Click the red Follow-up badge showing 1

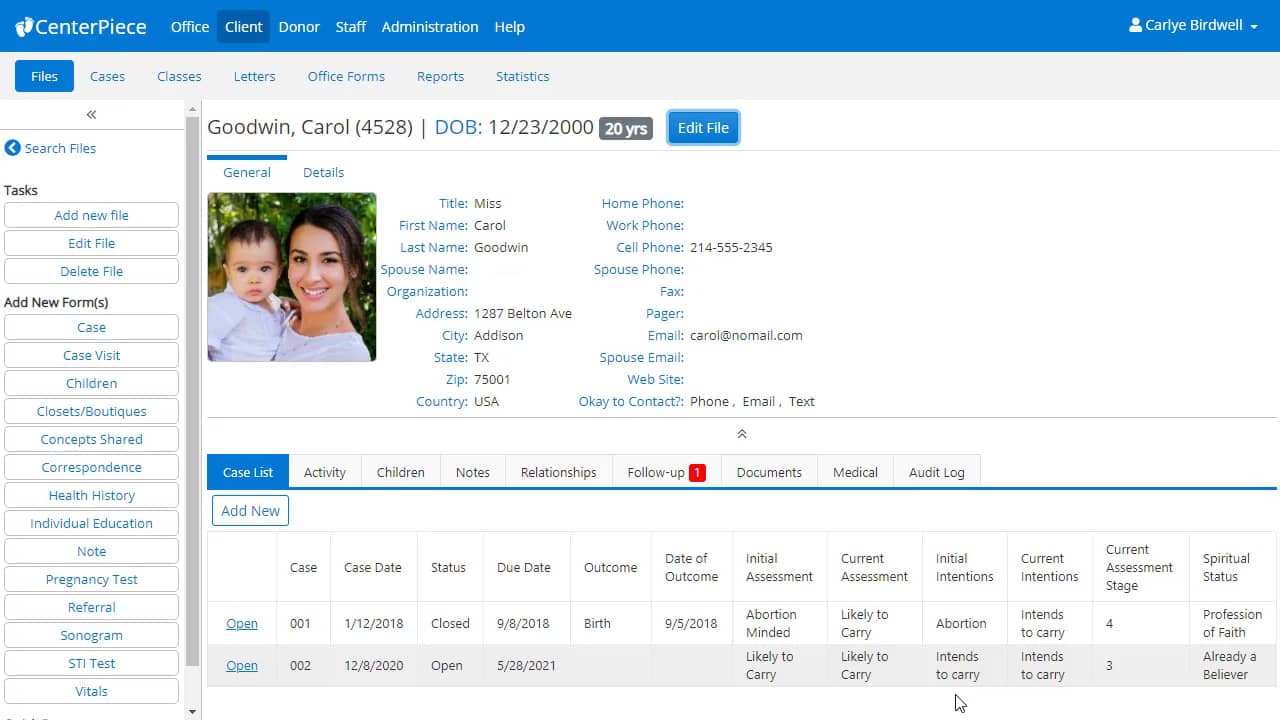coord(697,472)
